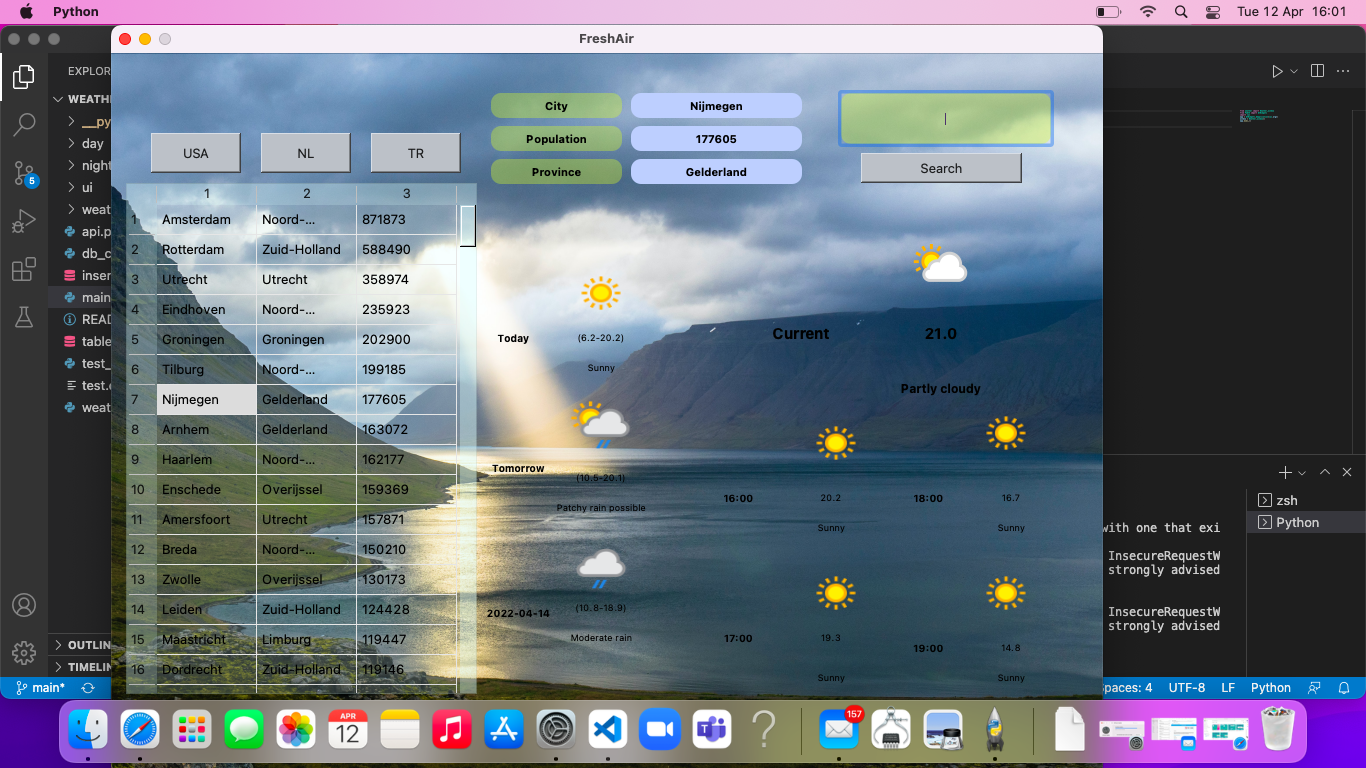Open the READ info file in Explorer
This screenshot has width=1366, height=768.
point(82,319)
